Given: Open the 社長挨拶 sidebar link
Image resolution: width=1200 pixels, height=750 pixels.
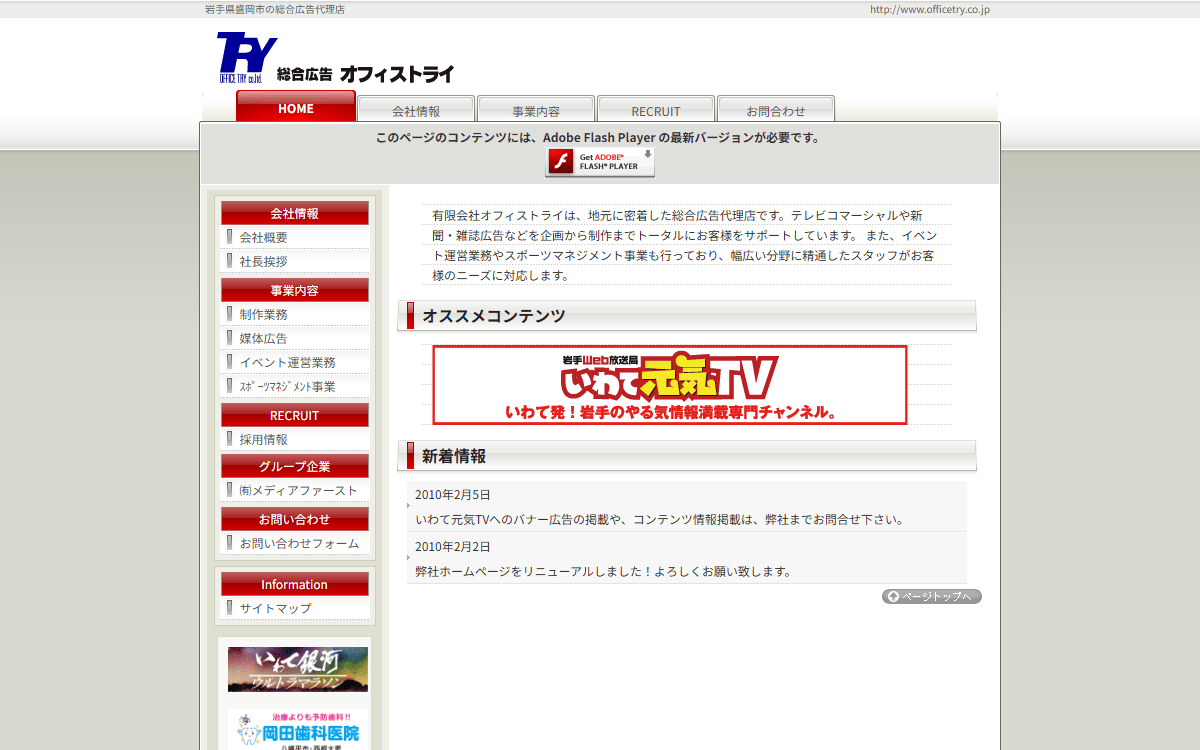Looking at the screenshot, I should 263,261.
